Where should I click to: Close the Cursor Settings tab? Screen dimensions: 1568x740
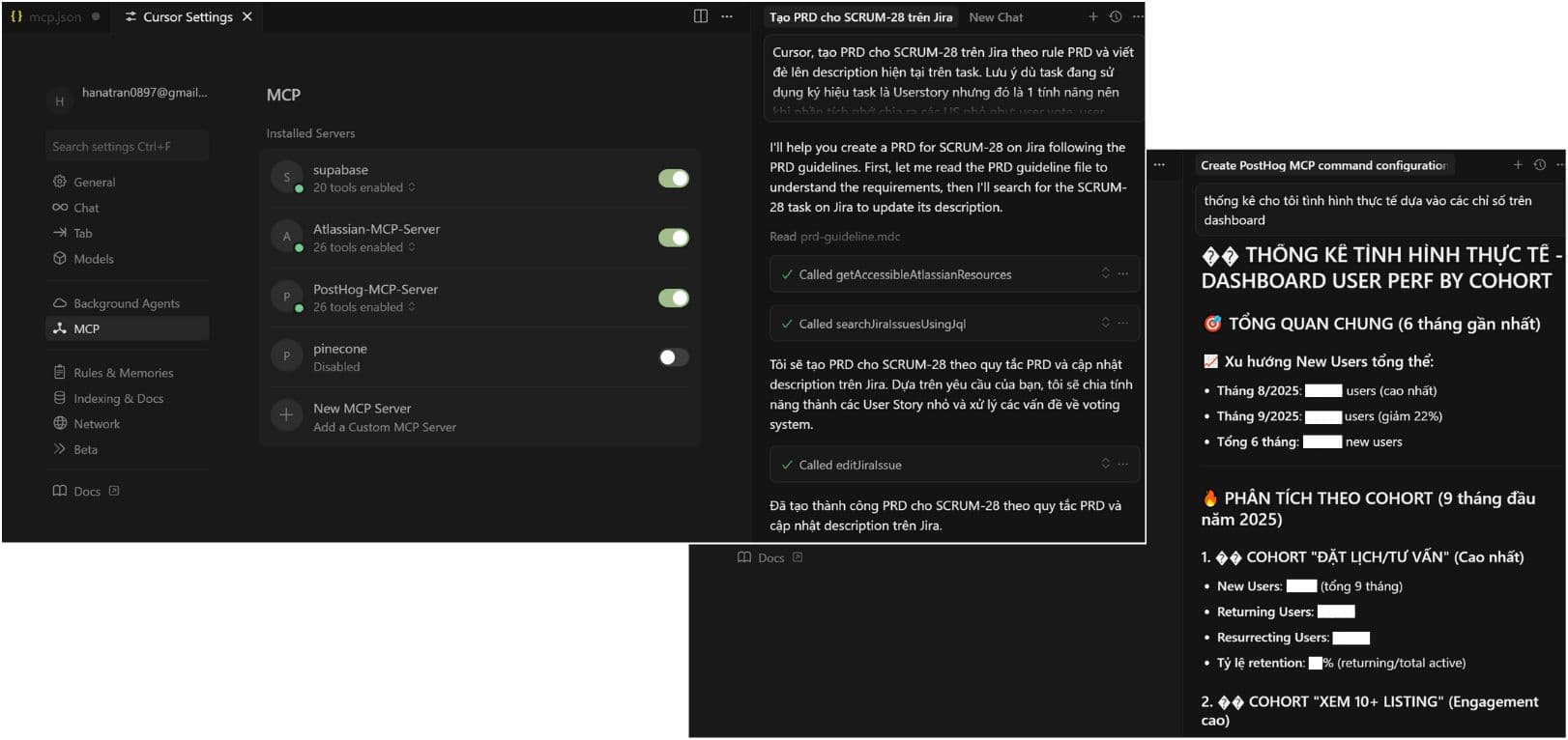click(x=247, y=16)
